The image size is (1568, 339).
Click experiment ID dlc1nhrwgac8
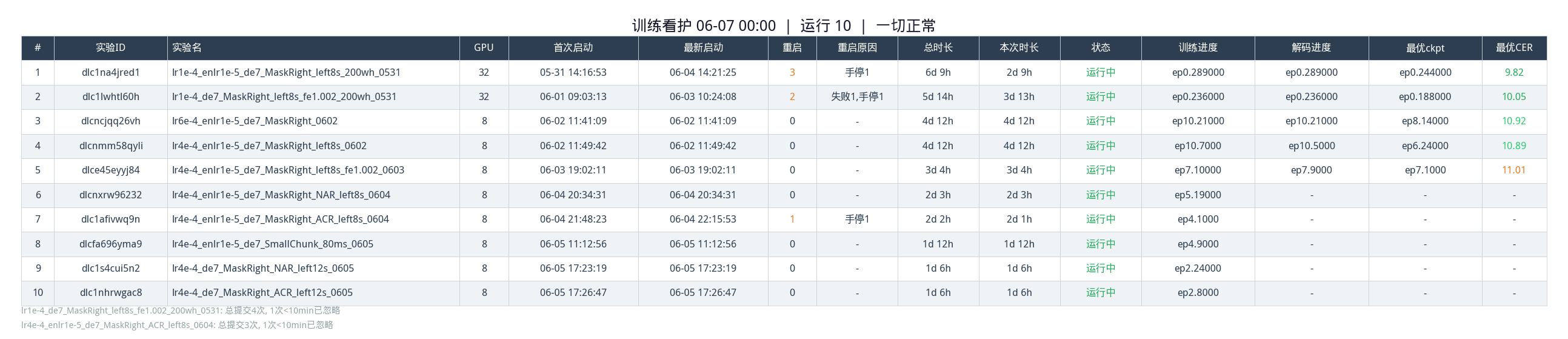point(111,293)
